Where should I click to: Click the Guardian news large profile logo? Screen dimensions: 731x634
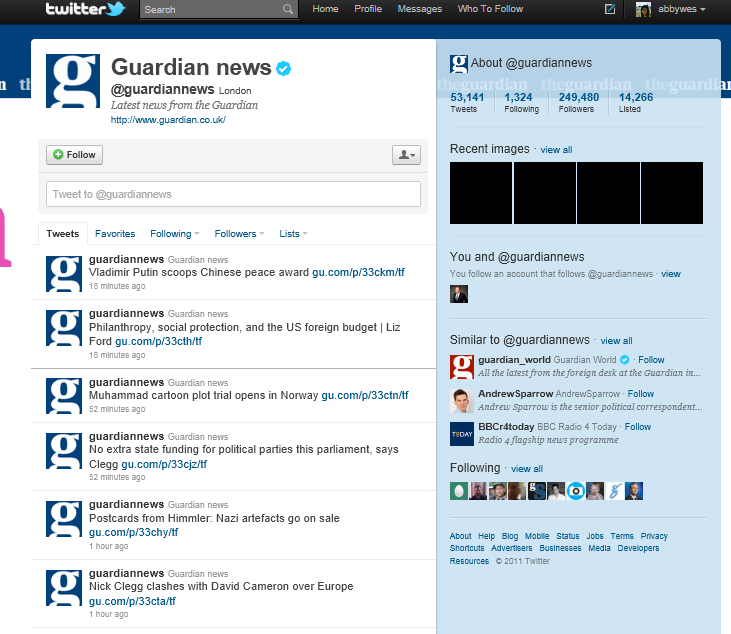73,81
